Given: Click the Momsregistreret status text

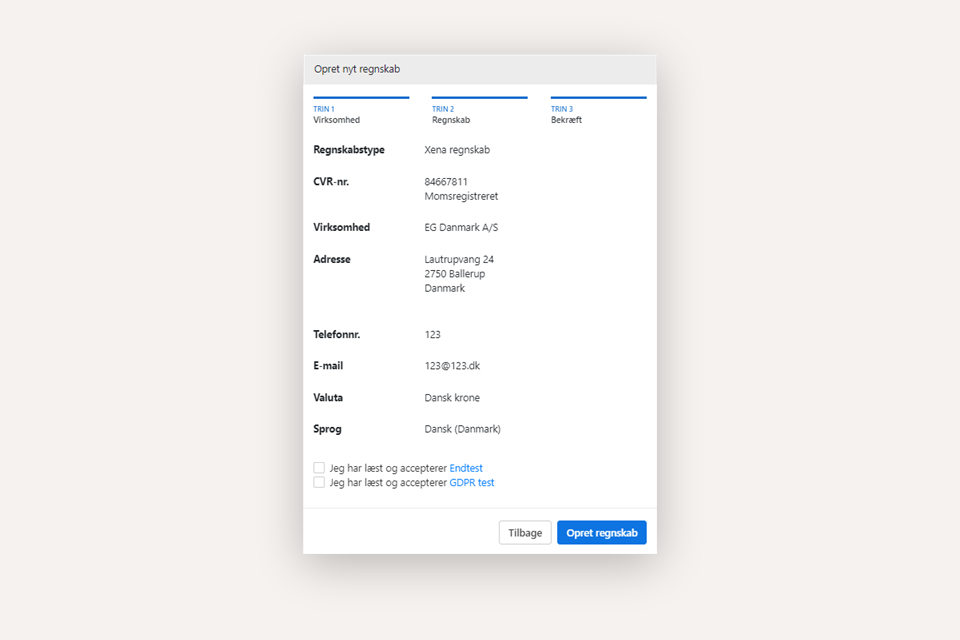Looking at the screenshot, I should (x=461, y=197).
